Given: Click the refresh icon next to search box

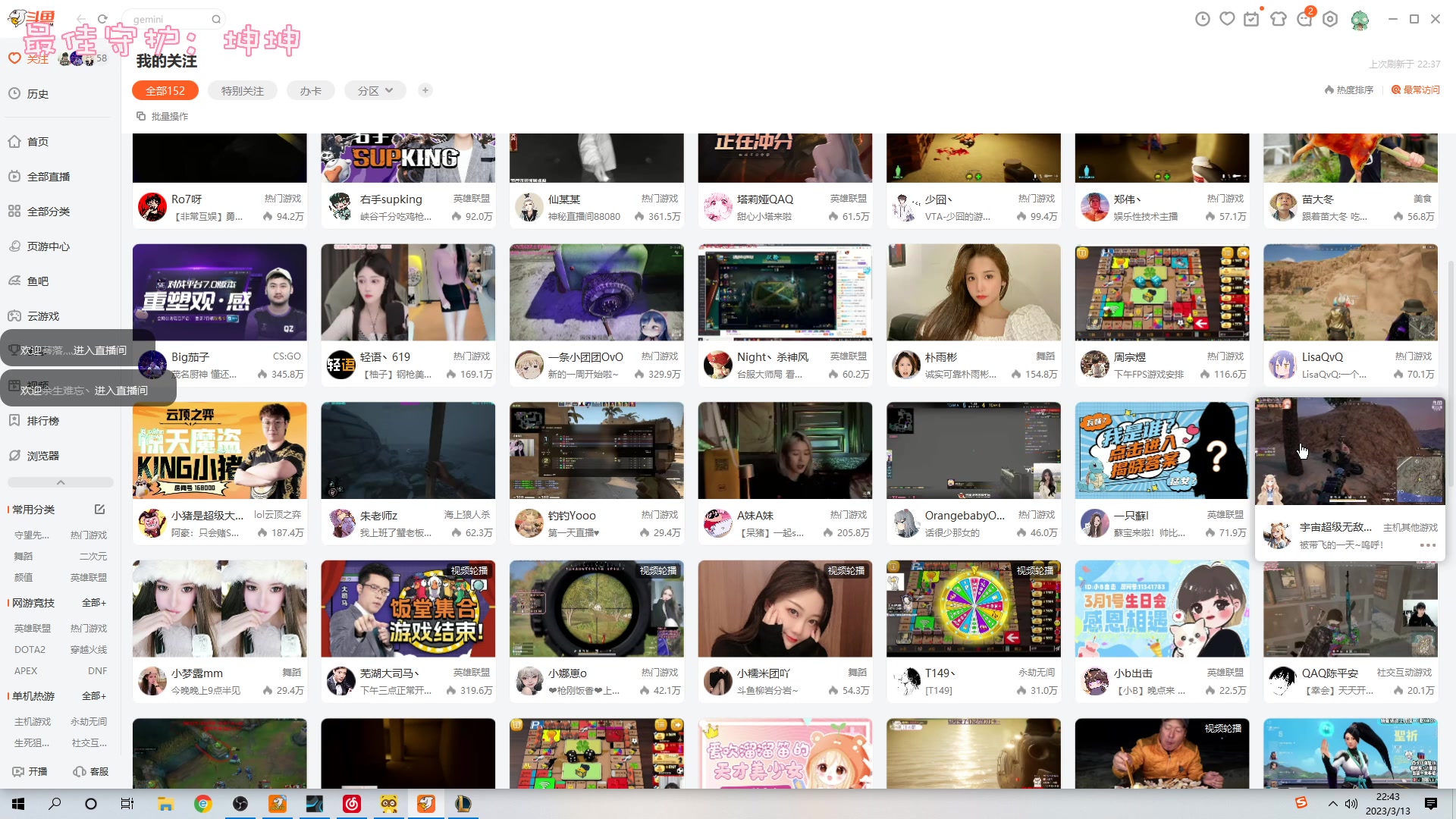Looking at the screenshot, I should (102, 19).
